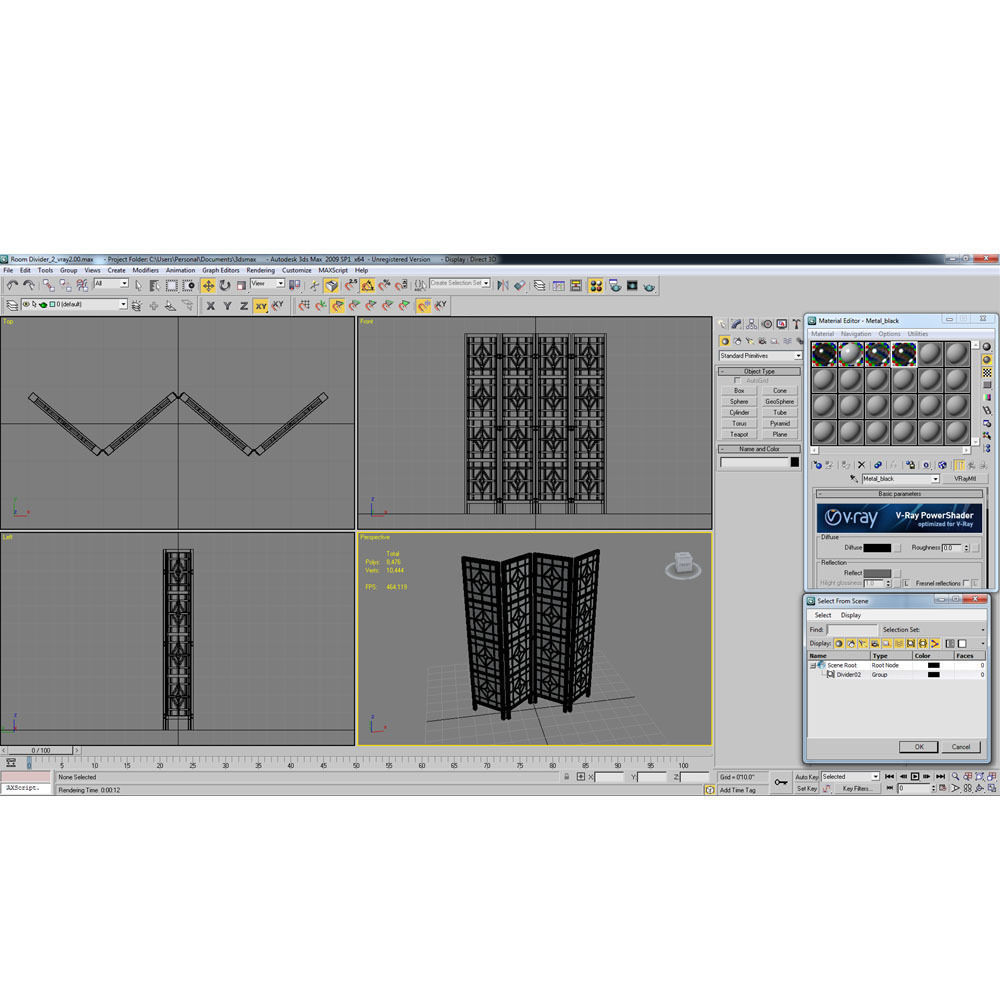
Task: Open the Create Selection Set dropdown
Action: (x=460, y=283)
